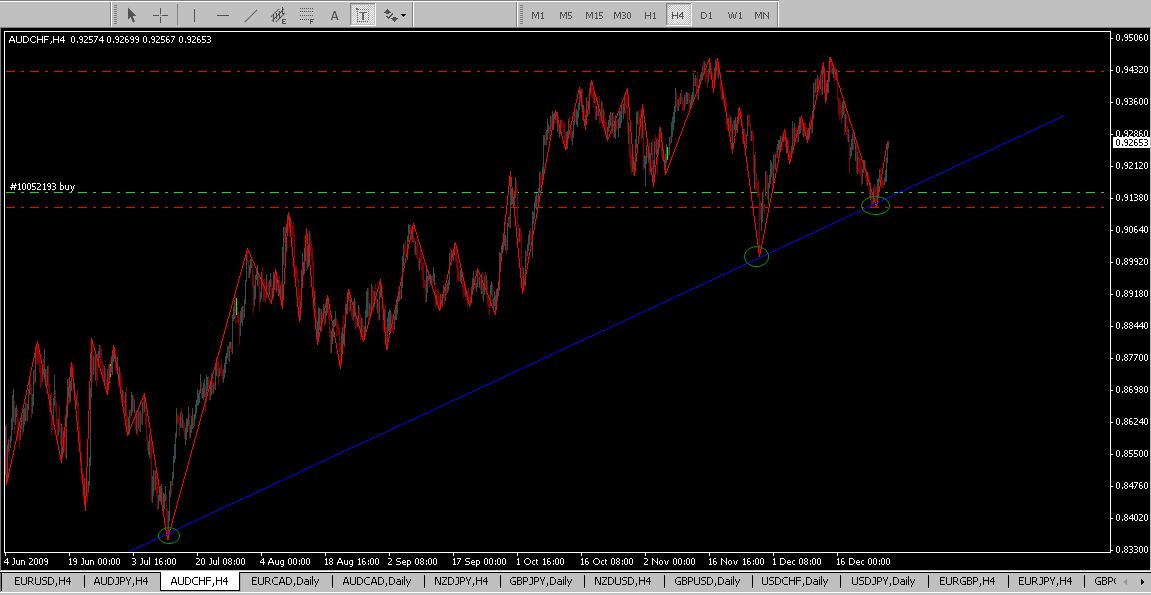The height and width of the screenshot is (595, 1151).
Task: Choose the vertical line drawing tool
Action: [x=194, y=15]
